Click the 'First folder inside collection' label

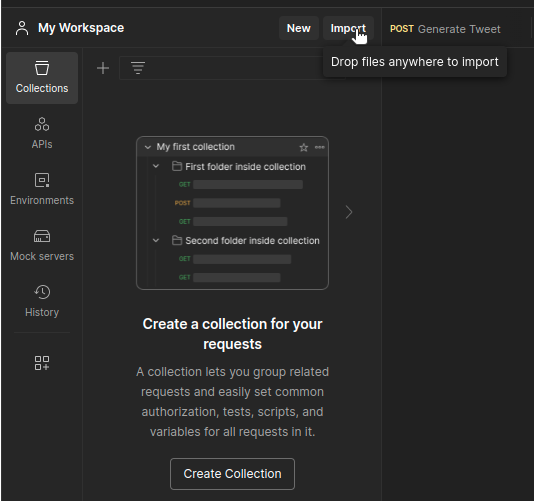[x=245, y=167]
